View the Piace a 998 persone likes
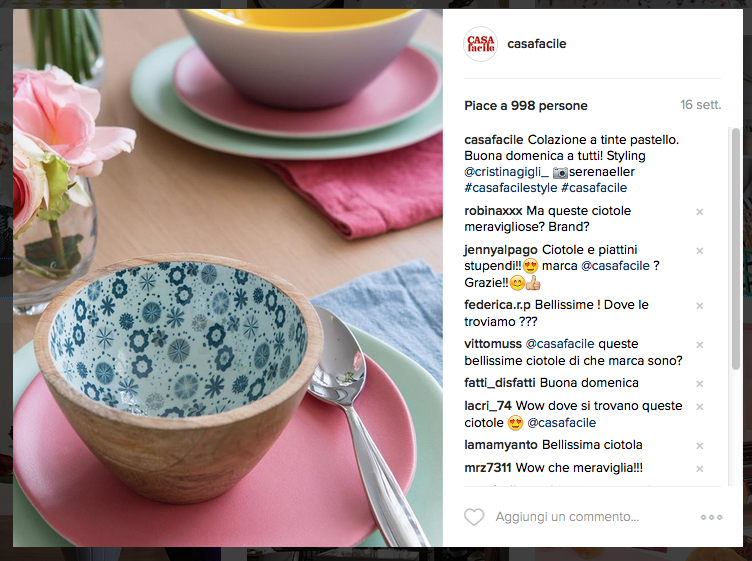 point(526,105)
